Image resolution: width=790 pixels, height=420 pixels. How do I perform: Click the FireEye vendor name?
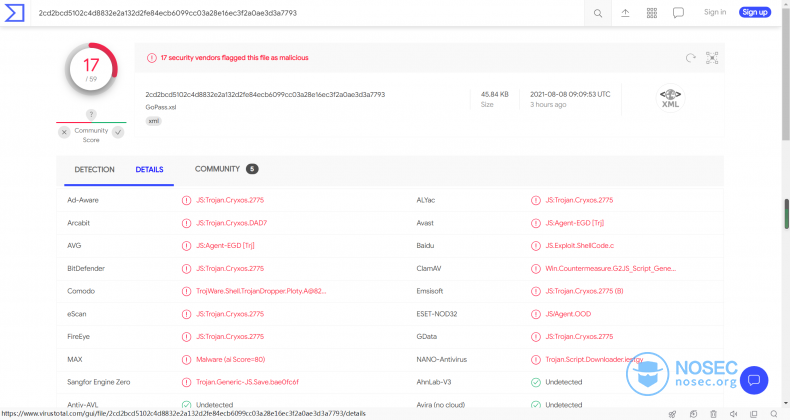click(x=78, y=337)
